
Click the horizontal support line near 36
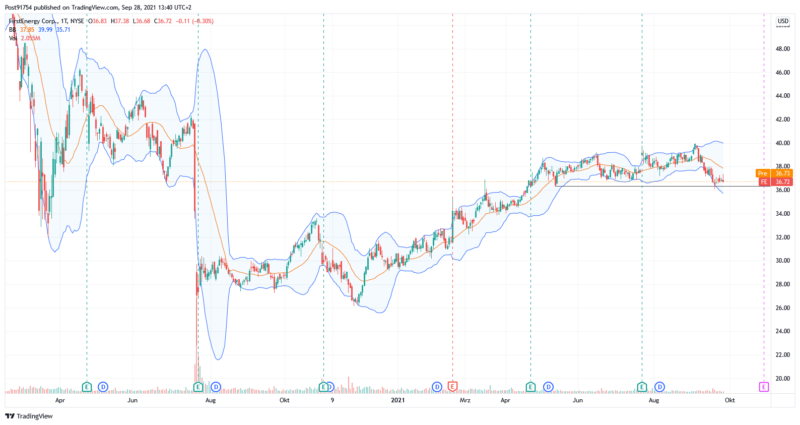pyautogui.click(x=640, y=186)
